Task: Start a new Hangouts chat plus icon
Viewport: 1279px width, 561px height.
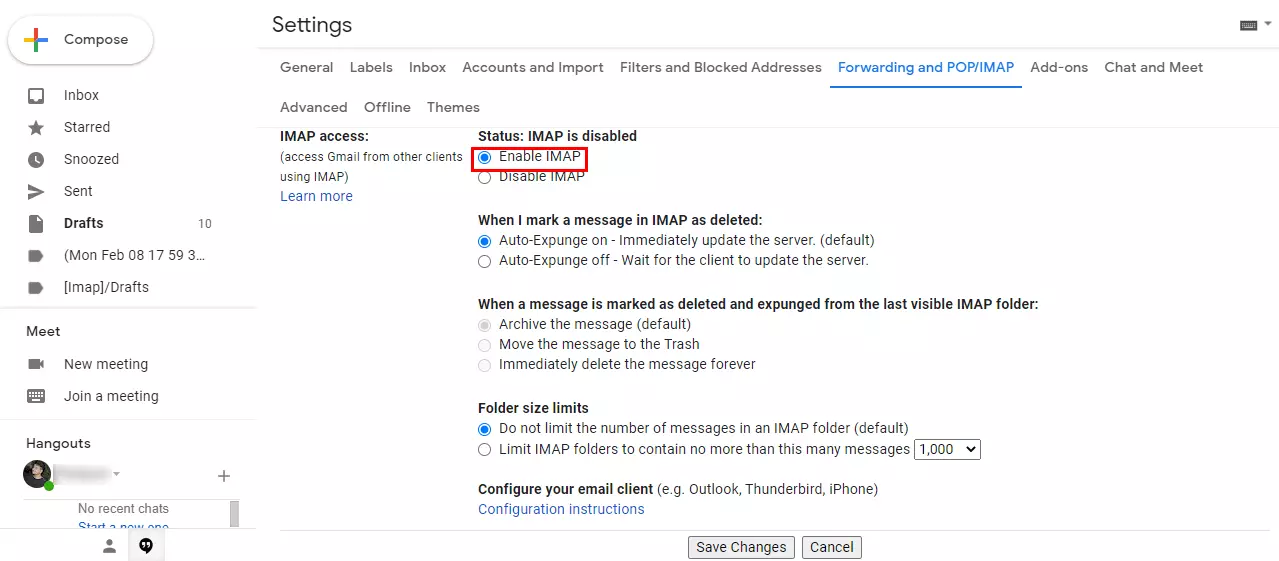Action: click(x=224, y=476)
